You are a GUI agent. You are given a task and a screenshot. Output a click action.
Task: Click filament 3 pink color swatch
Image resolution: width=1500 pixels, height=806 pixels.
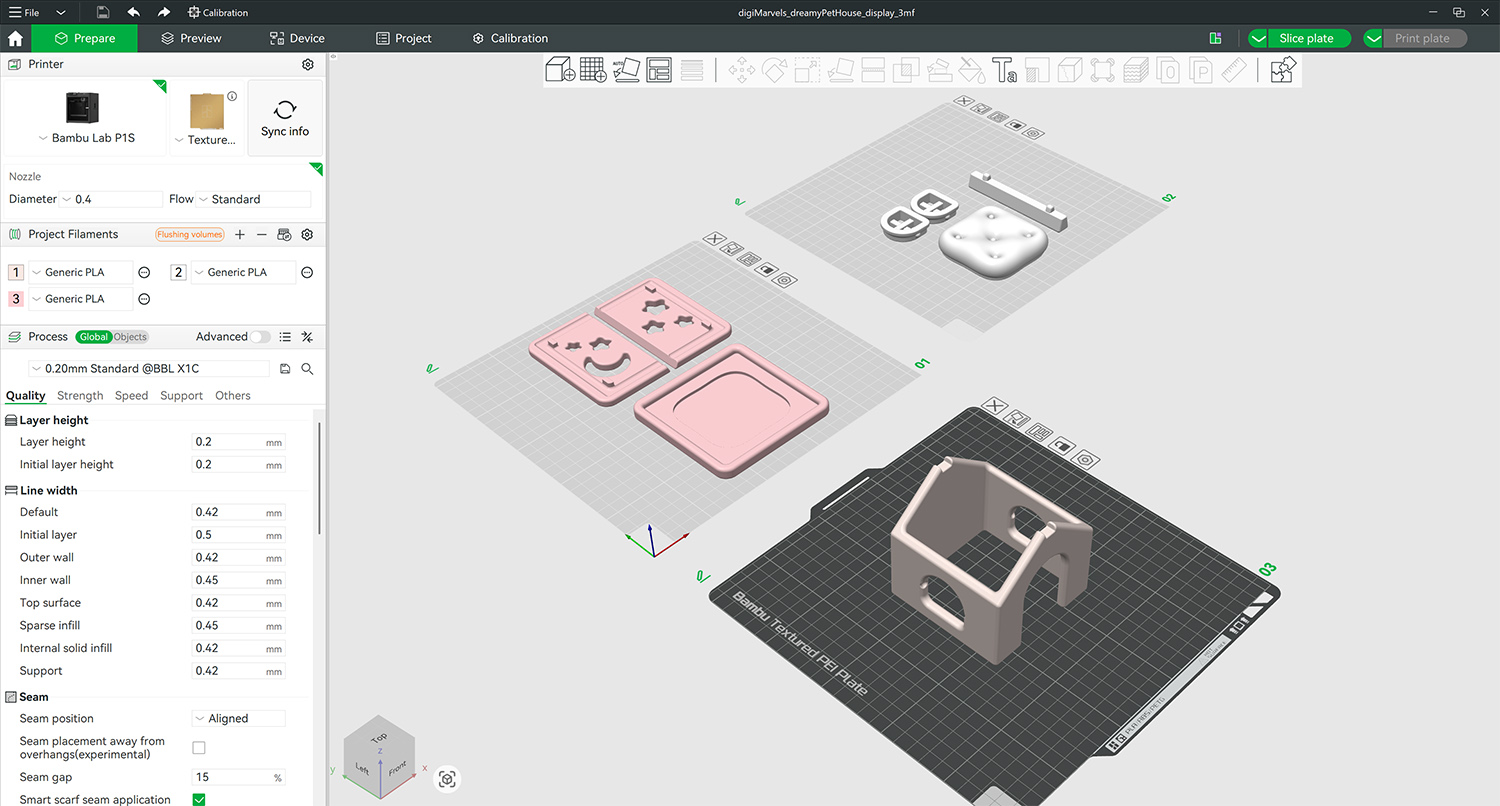16,299
